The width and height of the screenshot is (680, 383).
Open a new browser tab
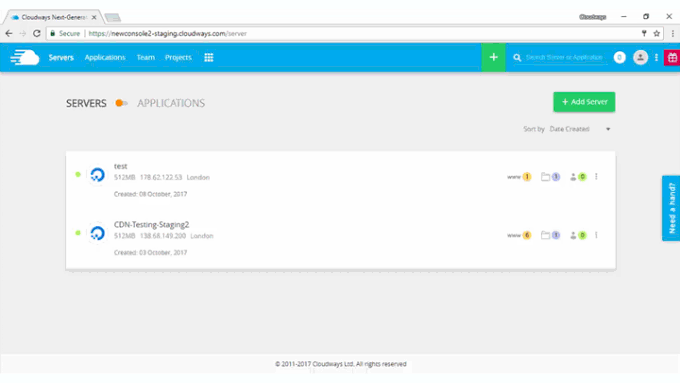(112, 18)
